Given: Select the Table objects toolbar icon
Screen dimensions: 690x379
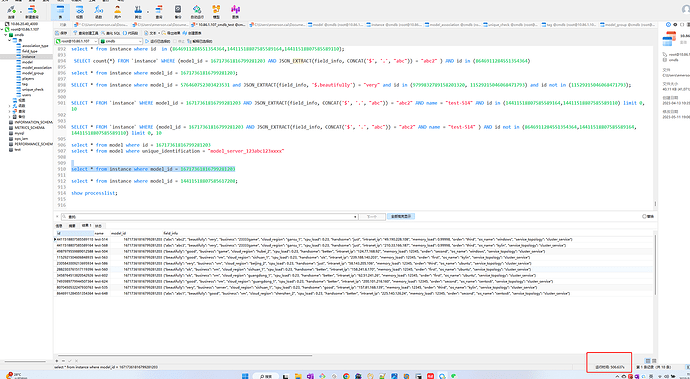Looking at the screenshot, I should tap(60, 11).
